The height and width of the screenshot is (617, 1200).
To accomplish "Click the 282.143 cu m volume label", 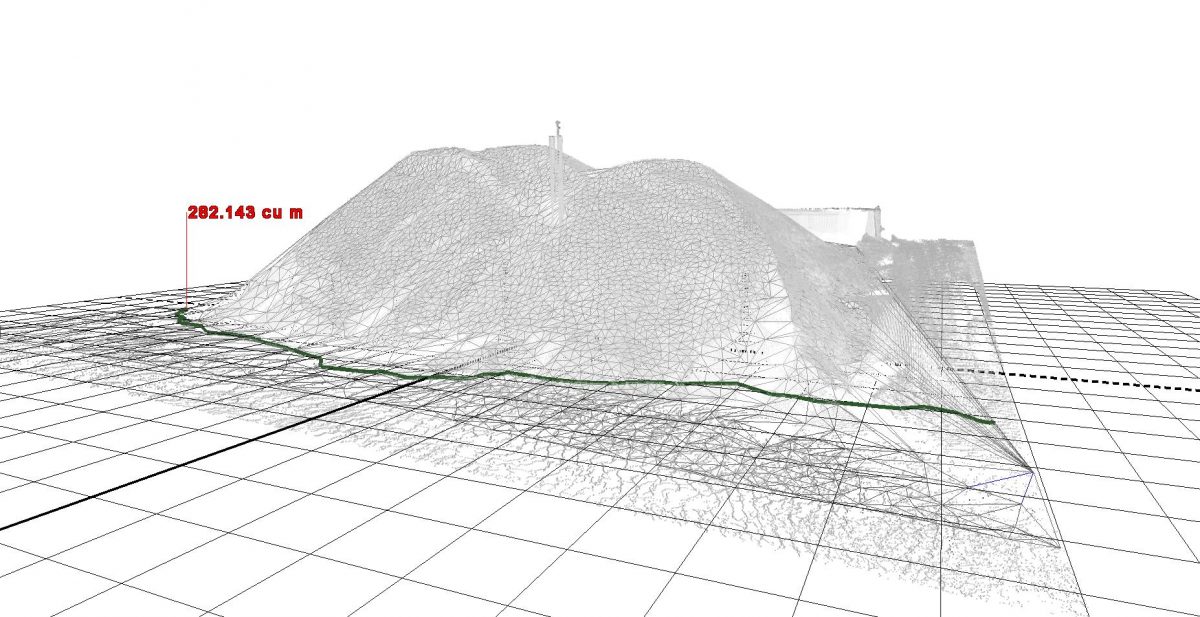I will click(x=245, y=213).
